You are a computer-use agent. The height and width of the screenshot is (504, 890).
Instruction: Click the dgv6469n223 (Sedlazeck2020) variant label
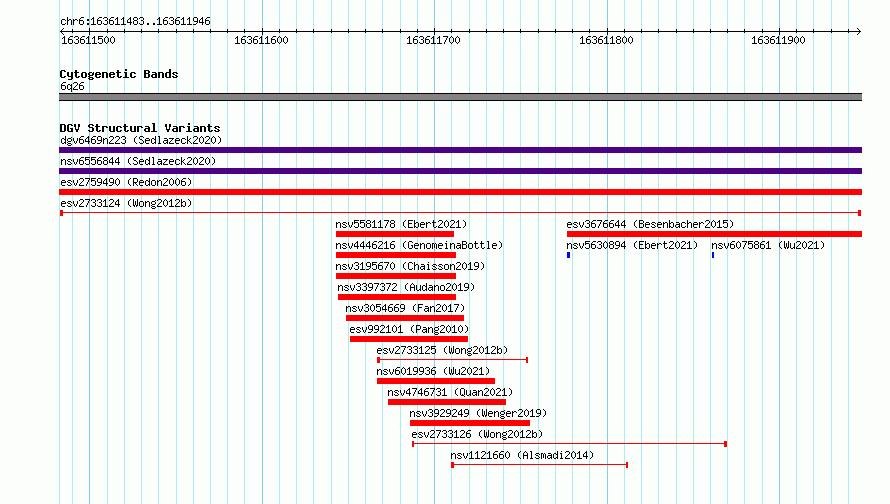tap(141, 140)
